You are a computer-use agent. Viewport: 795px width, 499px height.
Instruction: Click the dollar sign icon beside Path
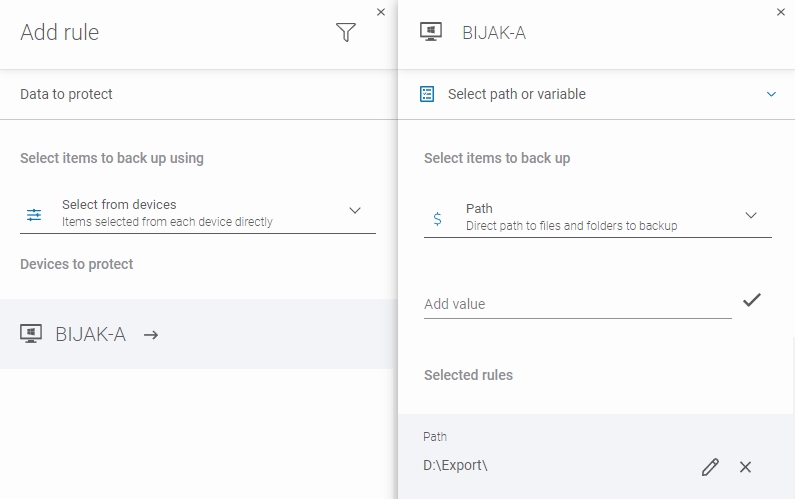(x=437, y=217)
